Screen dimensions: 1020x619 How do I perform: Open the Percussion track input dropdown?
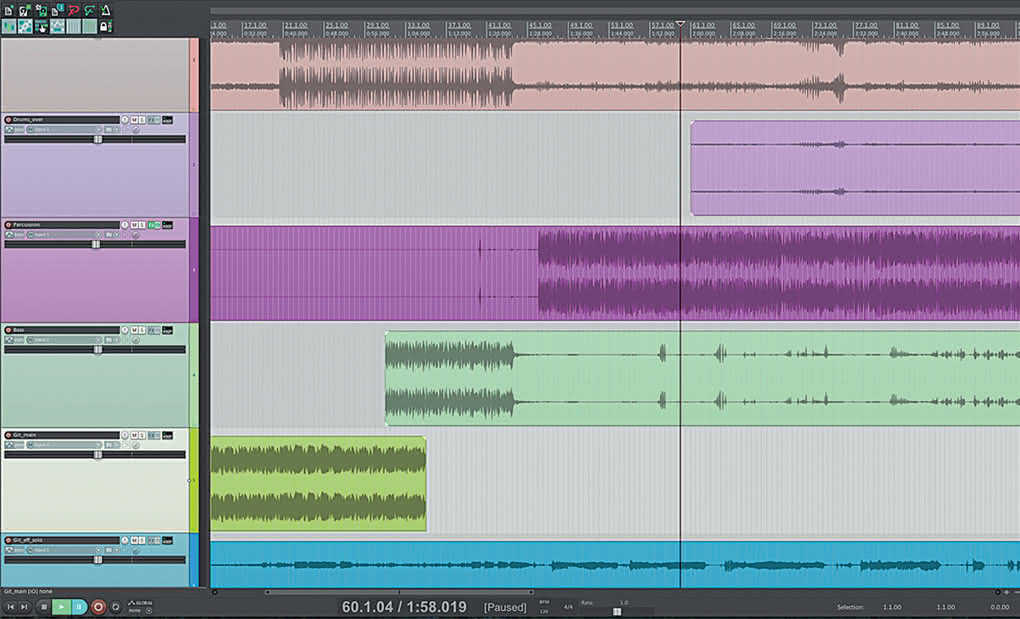tap(64, 235)
